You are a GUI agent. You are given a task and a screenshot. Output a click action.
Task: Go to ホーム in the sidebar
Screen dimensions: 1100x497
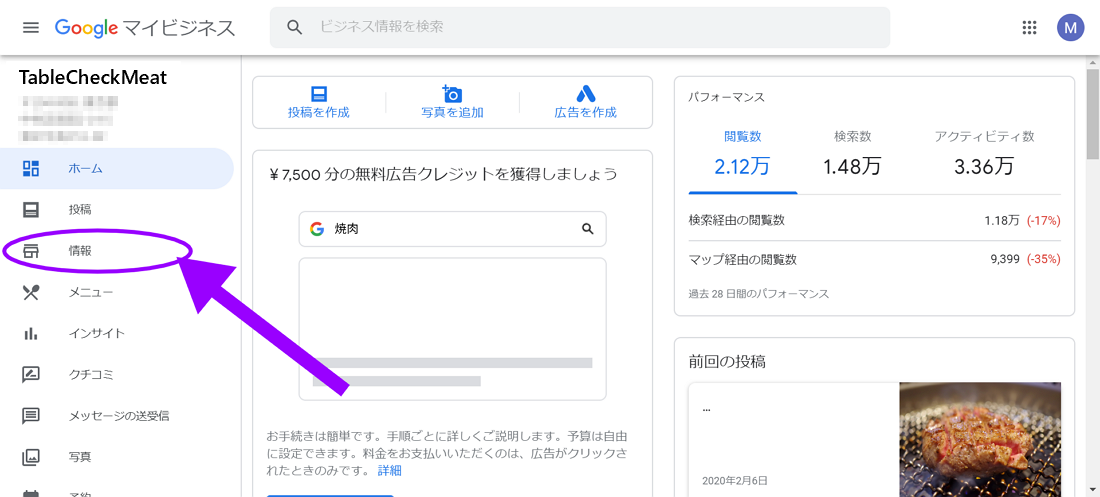(85, 169)
